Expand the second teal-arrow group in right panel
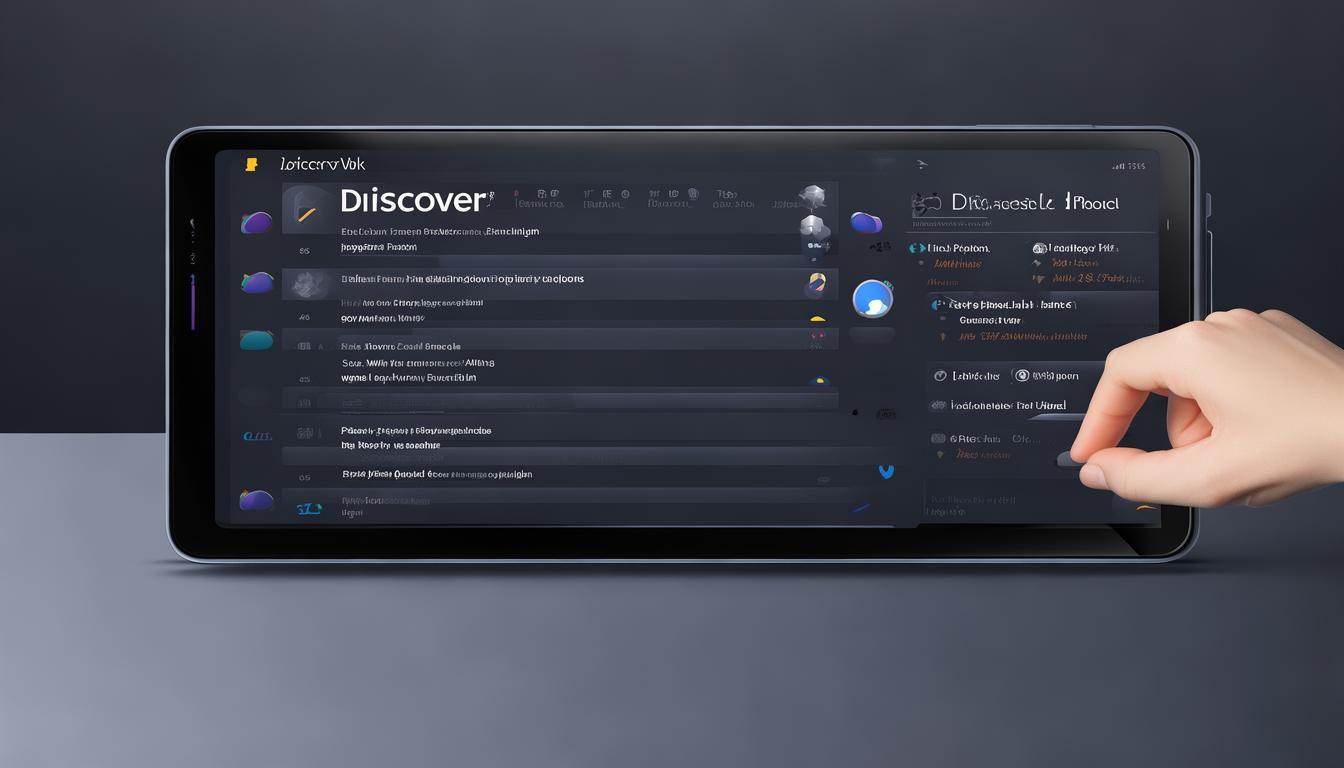1344x768 pixels. tap(937, 304)
